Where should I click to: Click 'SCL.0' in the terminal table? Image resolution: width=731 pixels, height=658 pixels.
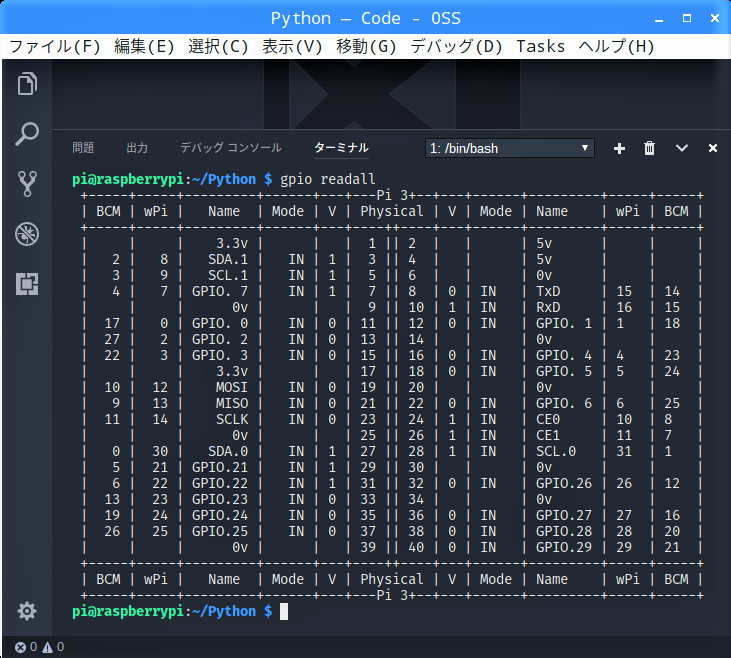pyautogui.click(x=556, y=451)
